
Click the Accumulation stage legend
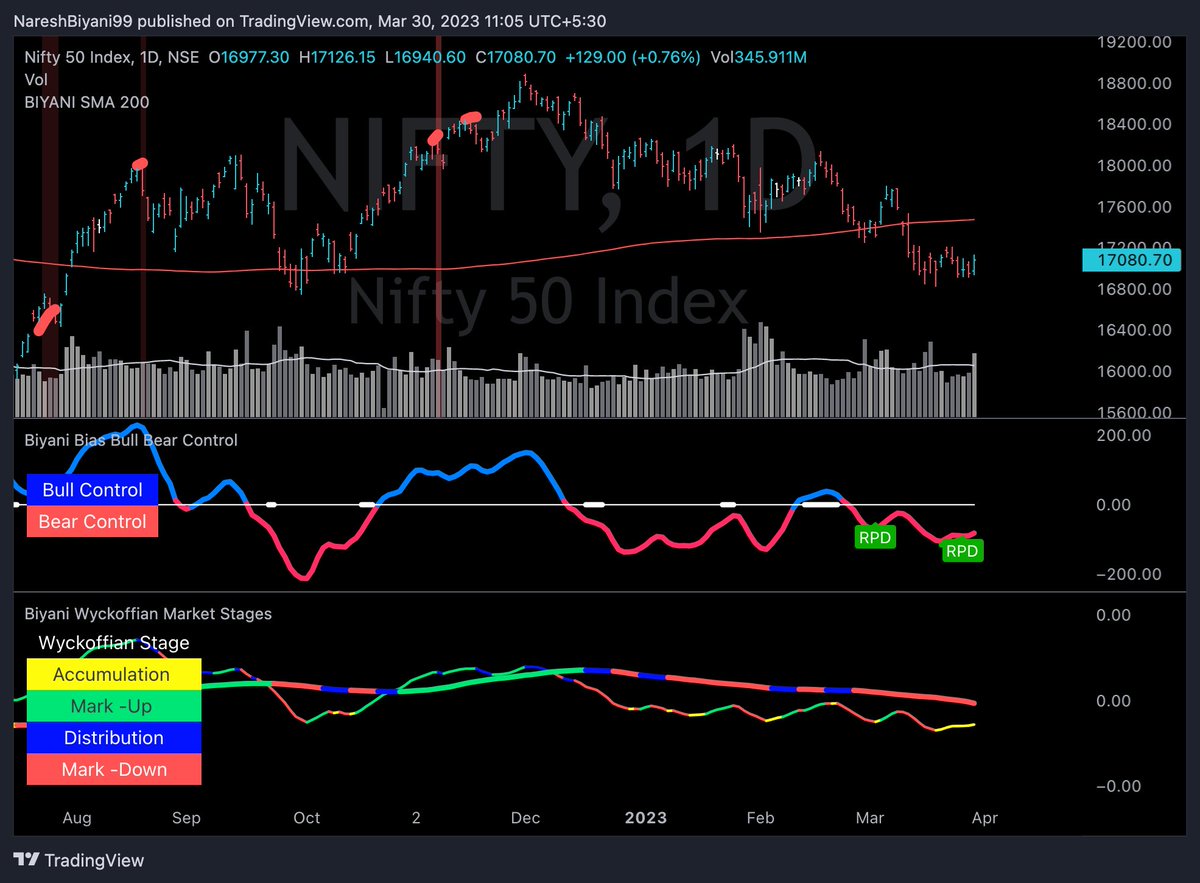tap(112, 674)
